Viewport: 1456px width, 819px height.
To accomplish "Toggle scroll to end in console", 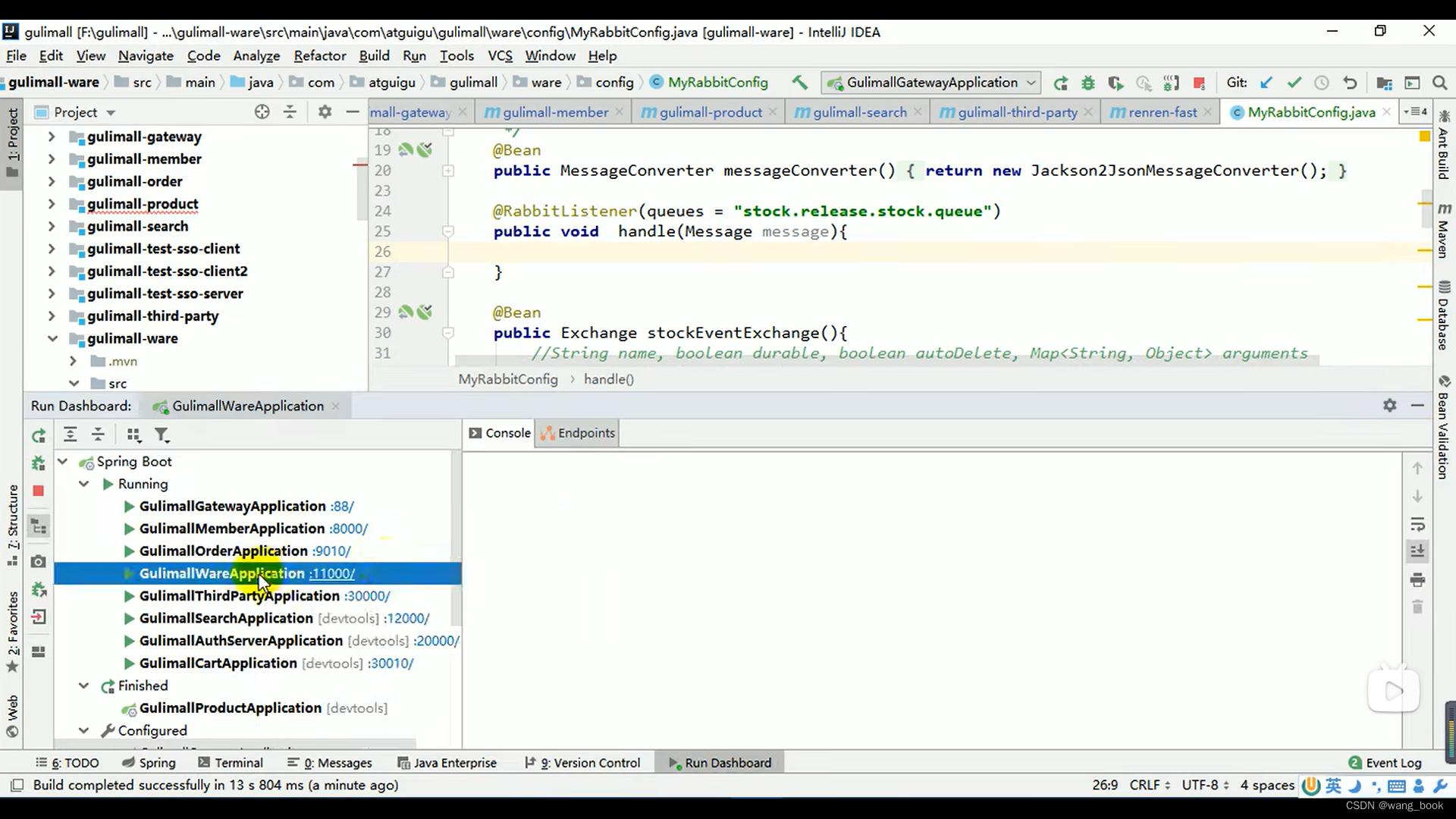I will (x=1417, y=551).
